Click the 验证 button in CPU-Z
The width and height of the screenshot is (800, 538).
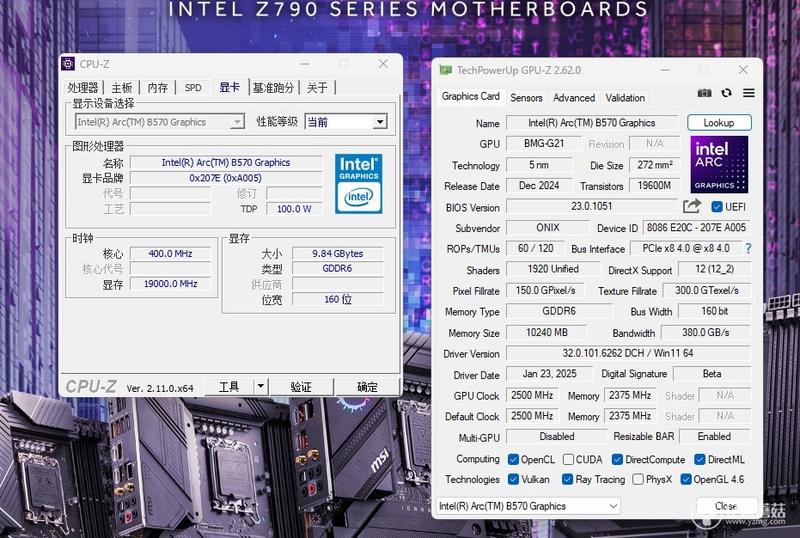click(x=301, y=387)
